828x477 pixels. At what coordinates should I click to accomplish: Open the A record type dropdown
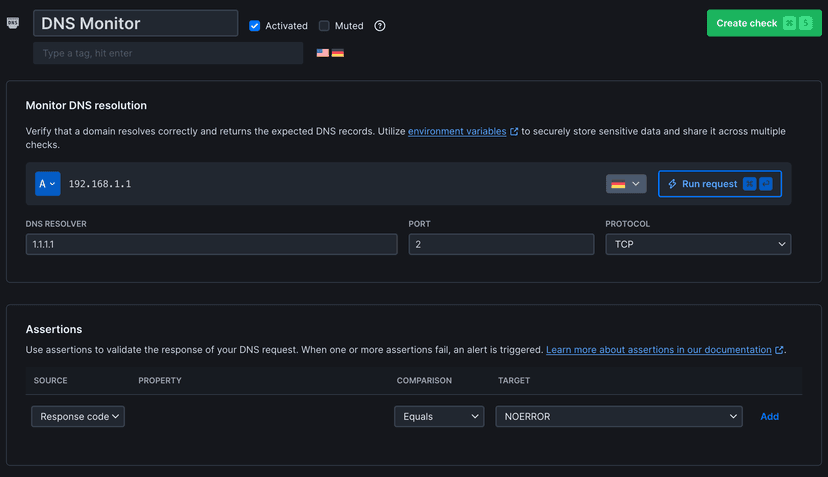tap(48, 184)
